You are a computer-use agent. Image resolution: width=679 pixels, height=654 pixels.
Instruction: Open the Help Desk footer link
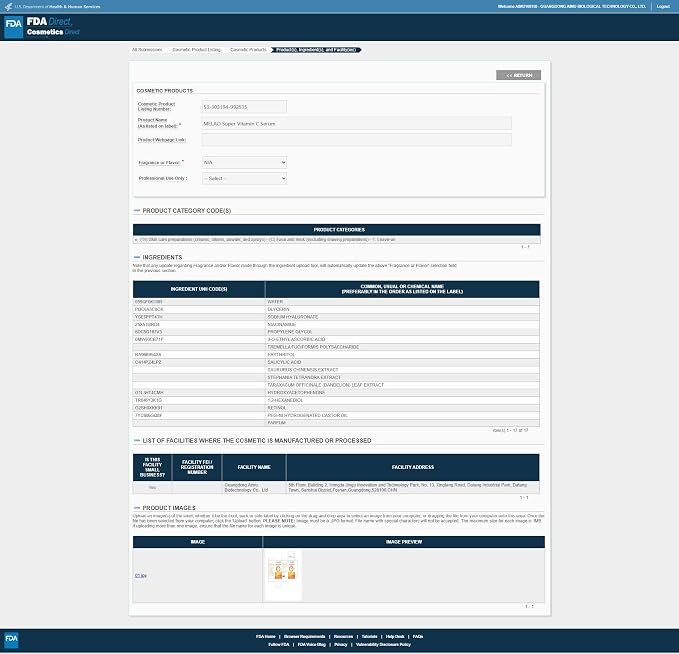[395, 637]
